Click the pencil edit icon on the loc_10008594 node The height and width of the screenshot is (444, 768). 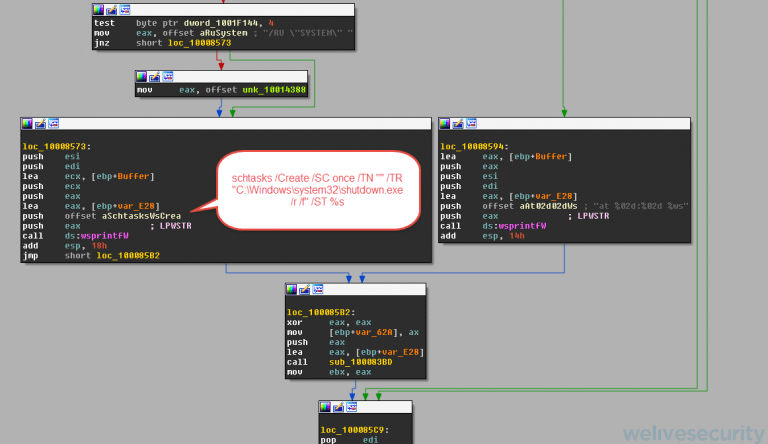point(457,123)
